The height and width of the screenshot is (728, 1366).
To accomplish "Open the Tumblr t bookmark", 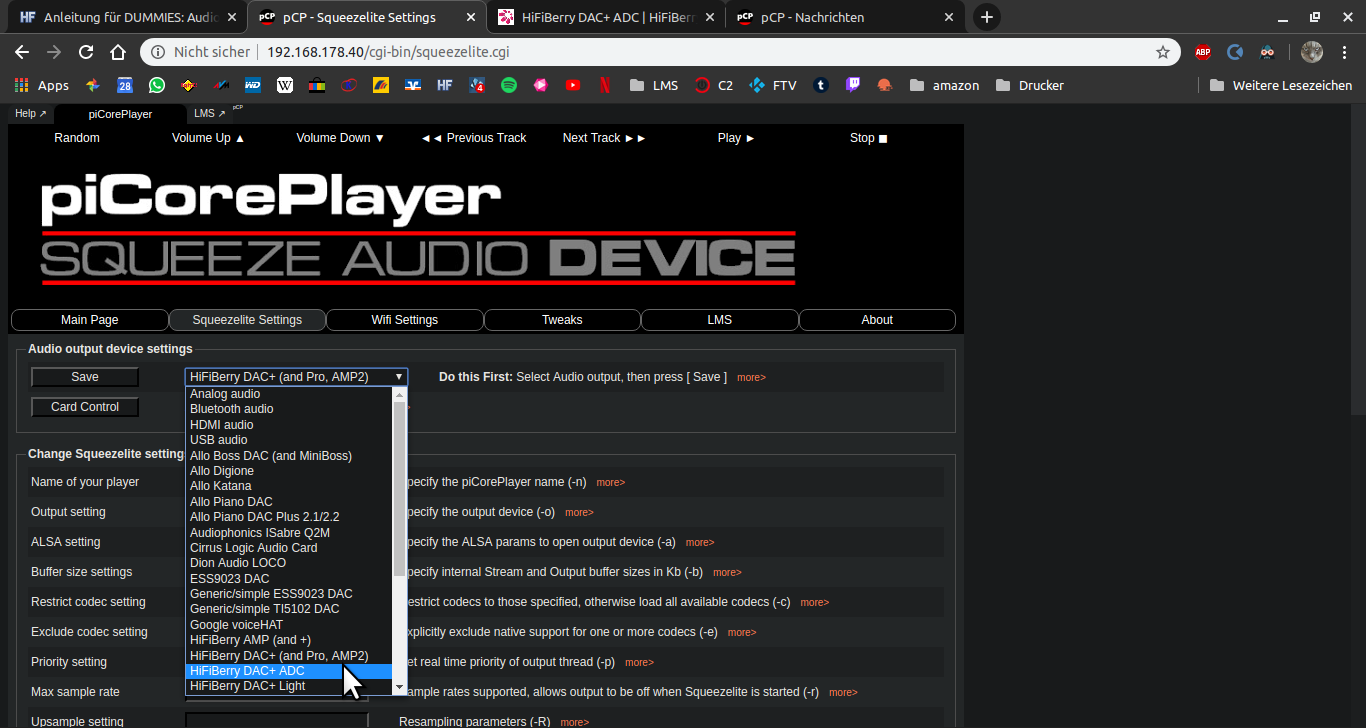I will (820, 85).
